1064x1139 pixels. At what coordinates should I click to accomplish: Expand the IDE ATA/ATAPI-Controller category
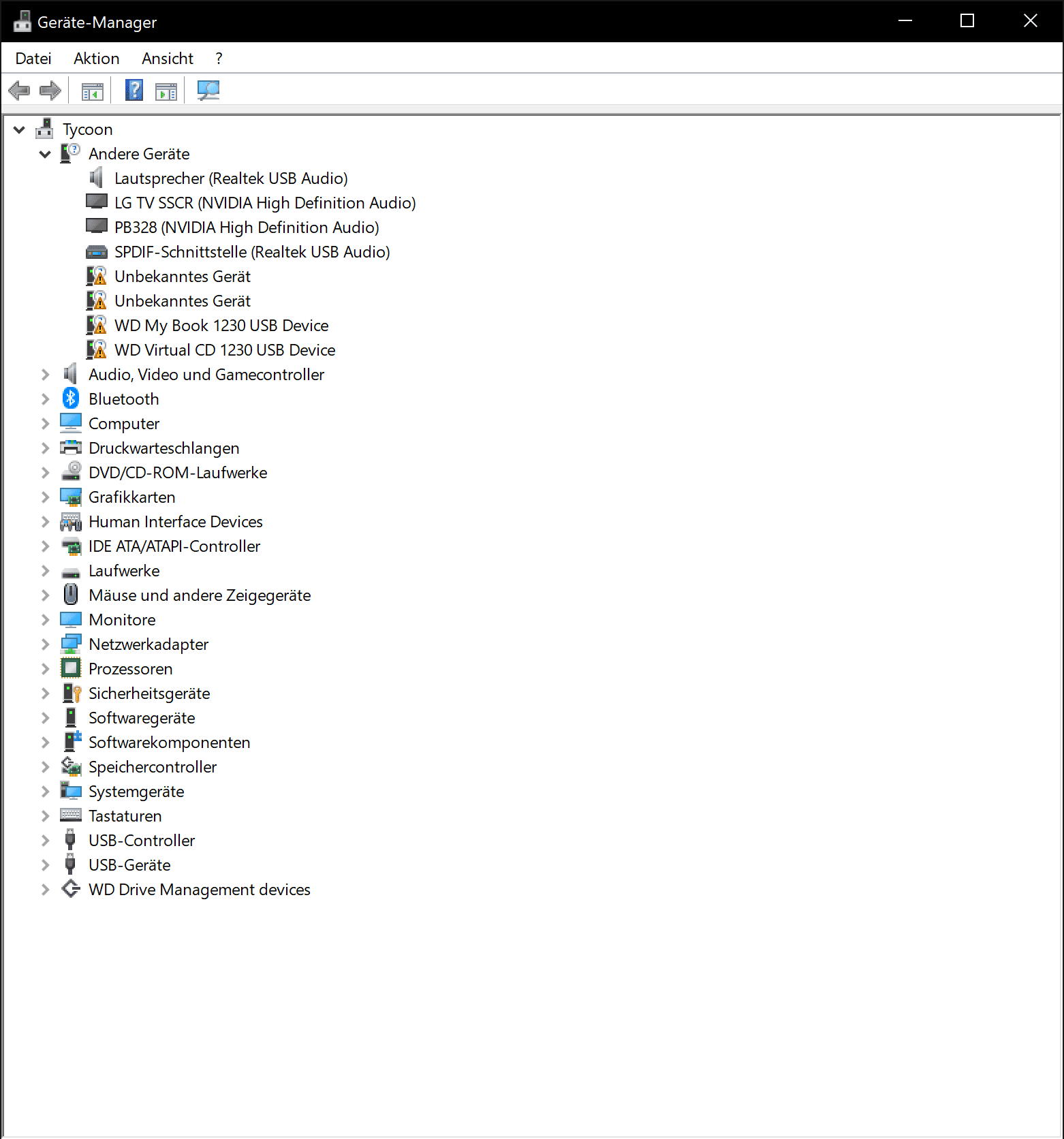point(45,546)
